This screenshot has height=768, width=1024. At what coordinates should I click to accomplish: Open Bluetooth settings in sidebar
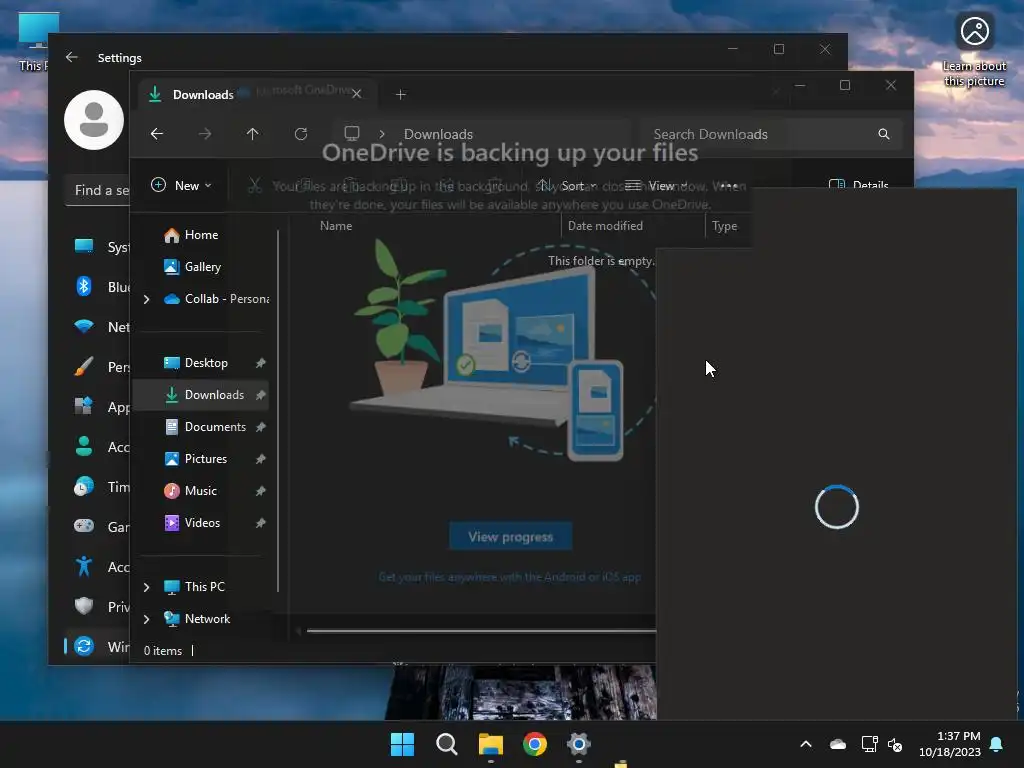click(101, 287)
